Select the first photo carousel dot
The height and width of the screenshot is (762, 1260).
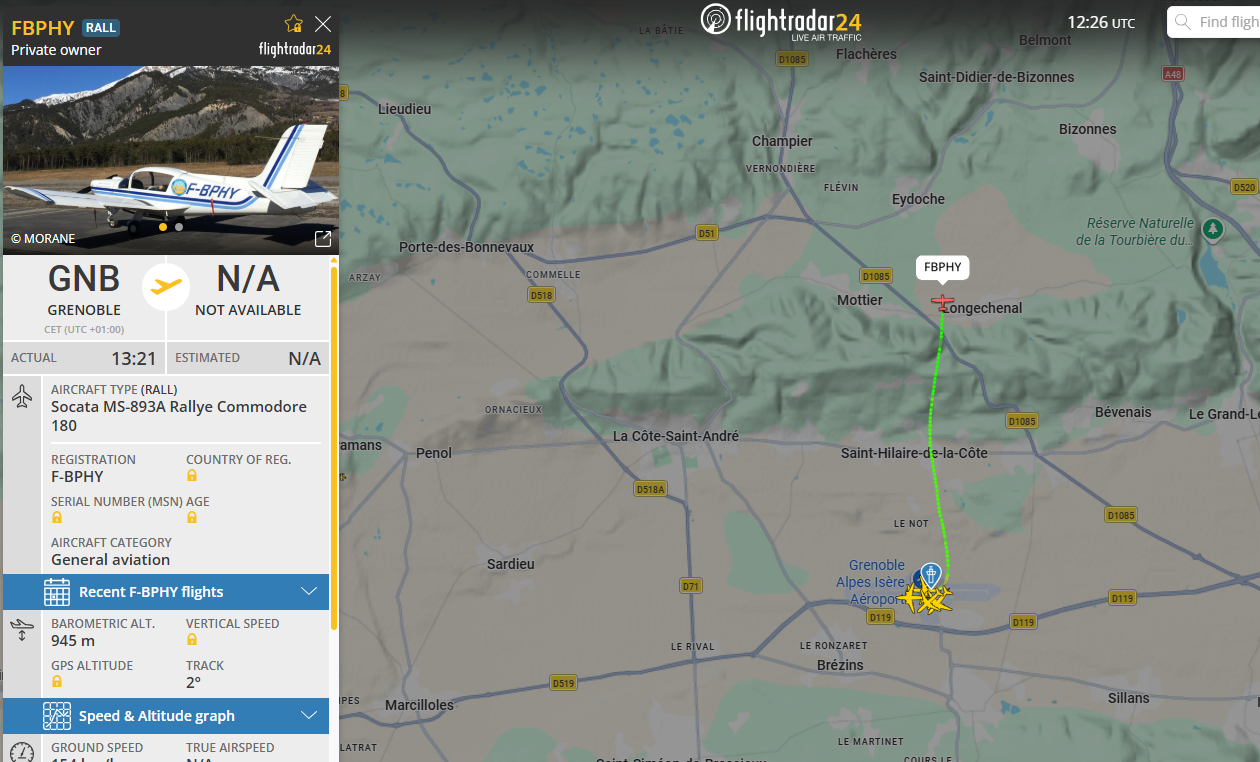pyautogui.click(x=163, y=227)
